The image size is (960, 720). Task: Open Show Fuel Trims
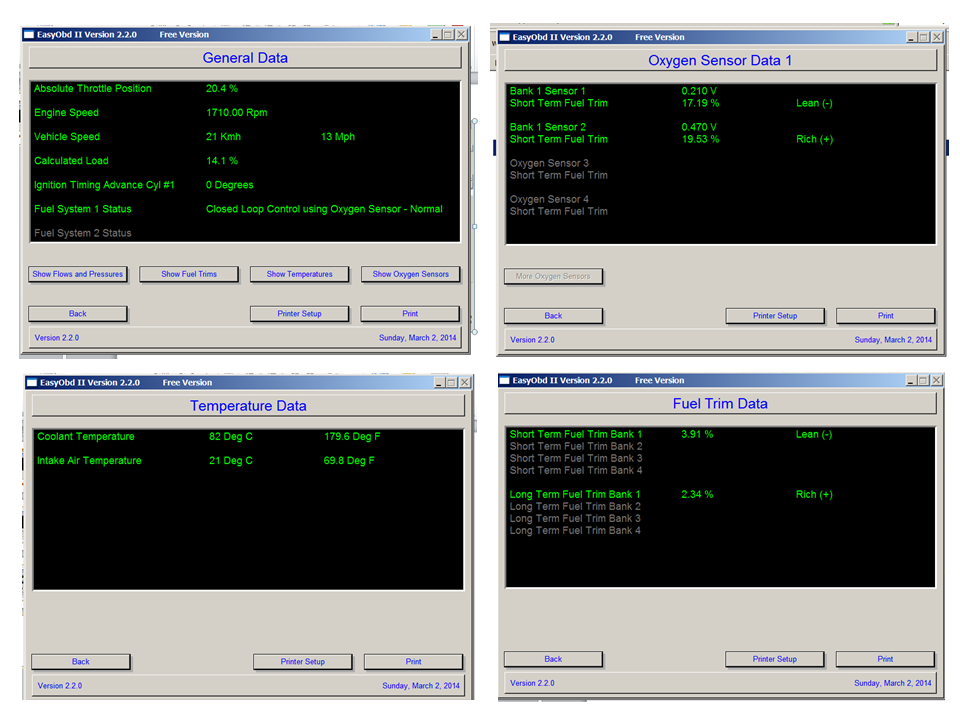(188, 273)
